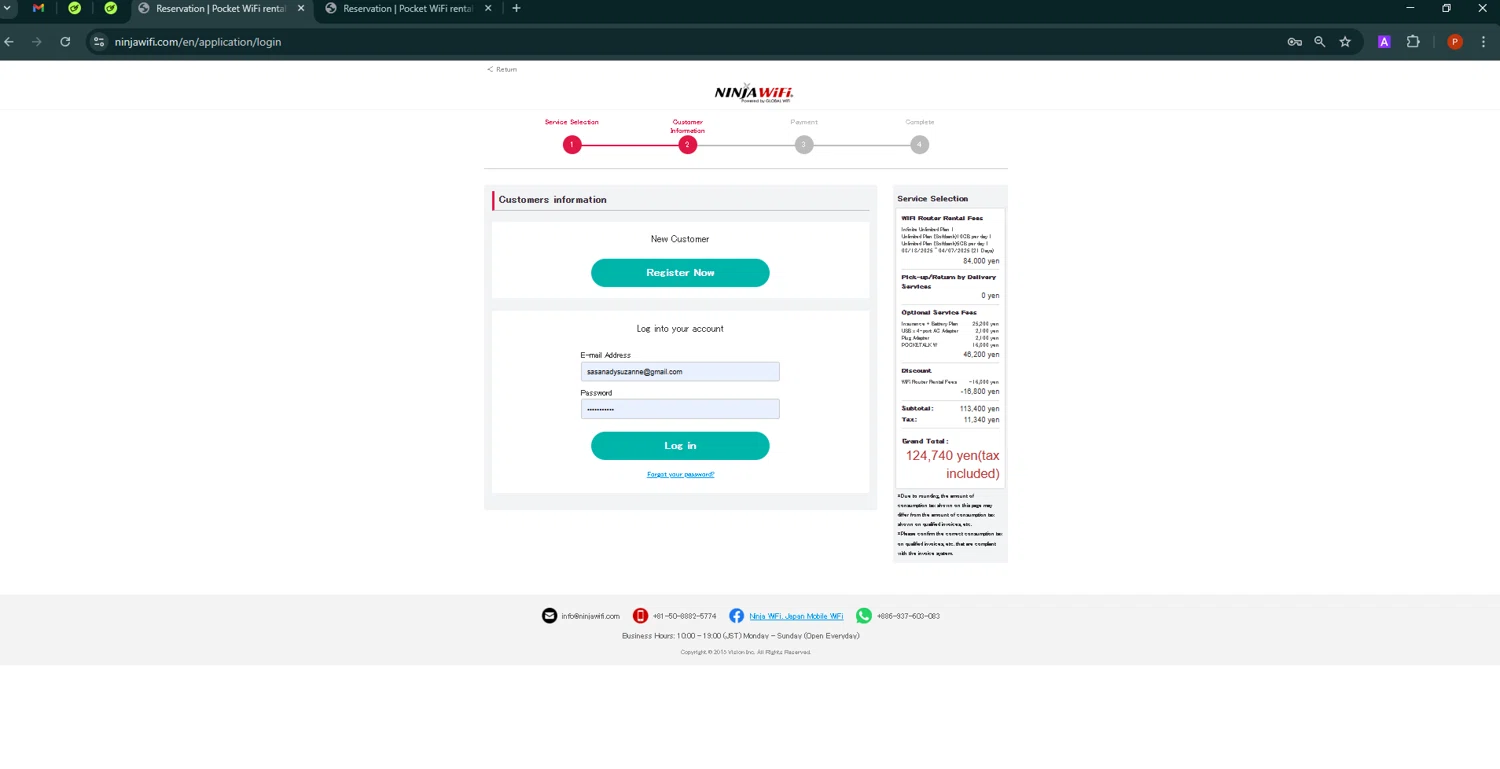Image resolution: width=1500 pixels, height=769 pixels.
Task: Open the Extensions puzzle icon
Action: click(x=1413, y=42)
